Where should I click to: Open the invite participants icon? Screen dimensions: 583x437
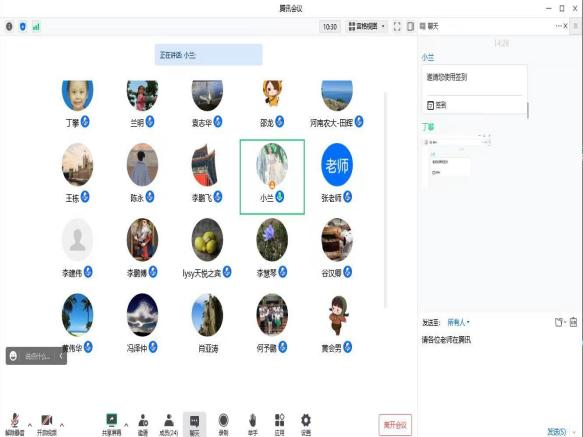[143, 424]
